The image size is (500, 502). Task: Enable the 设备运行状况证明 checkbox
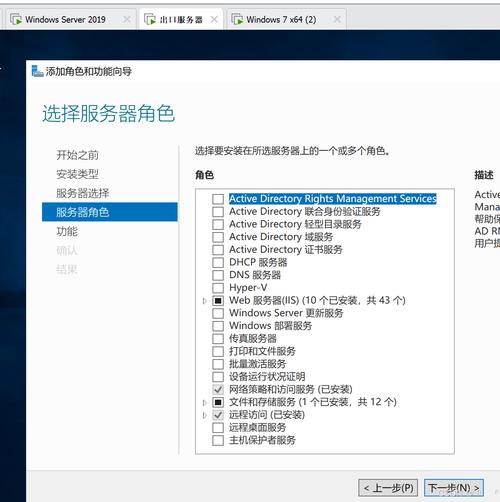coord(218,377)
